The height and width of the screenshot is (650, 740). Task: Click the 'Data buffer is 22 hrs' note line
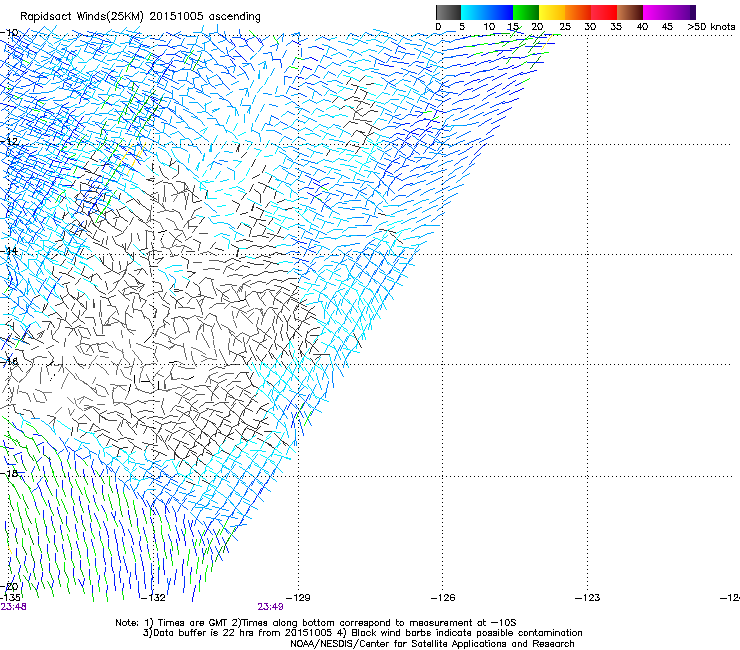click(362, 633)
